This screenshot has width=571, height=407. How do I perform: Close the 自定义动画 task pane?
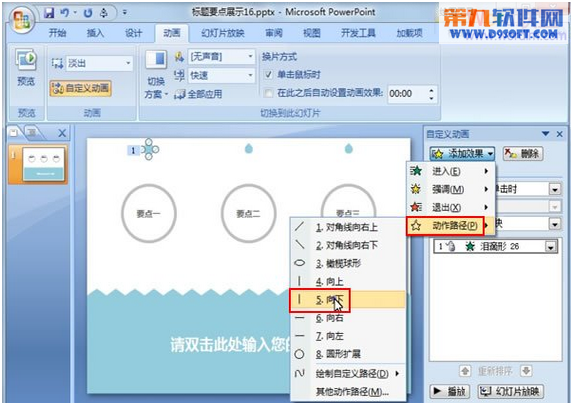point(560,134)
